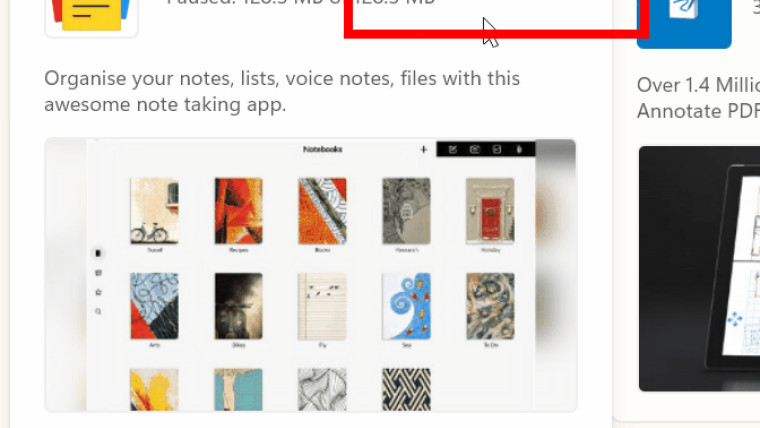Click the notebooks icon in preview sidebar
Screen dimensions: 760x428
(x=98, y=253)
